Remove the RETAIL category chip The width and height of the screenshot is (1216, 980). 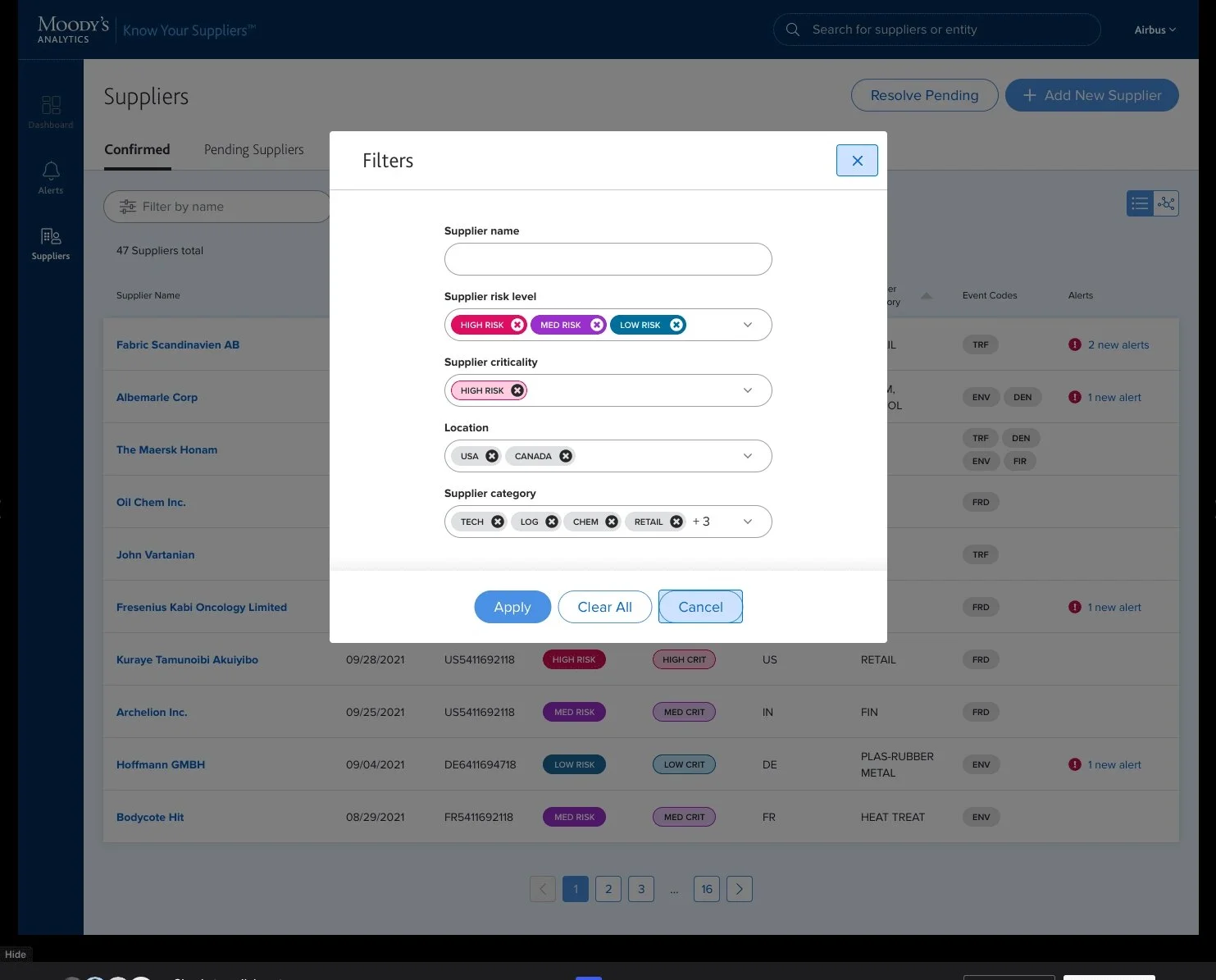[x=676, y=522]
